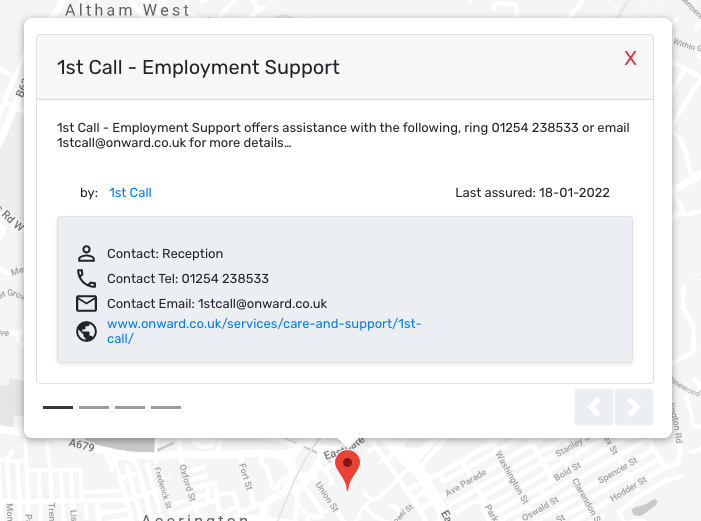Select the first carousel indicator dash
701x521 pixels.
click(58, 407)
